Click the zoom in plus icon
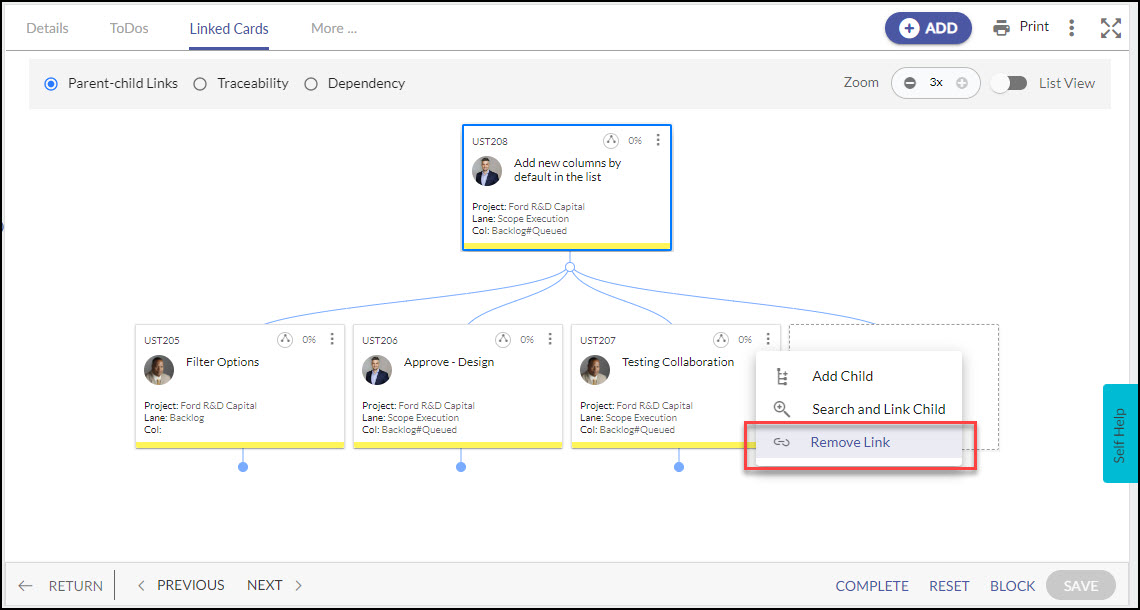The width and height of the screenshot is (1140, 610). 962,83
